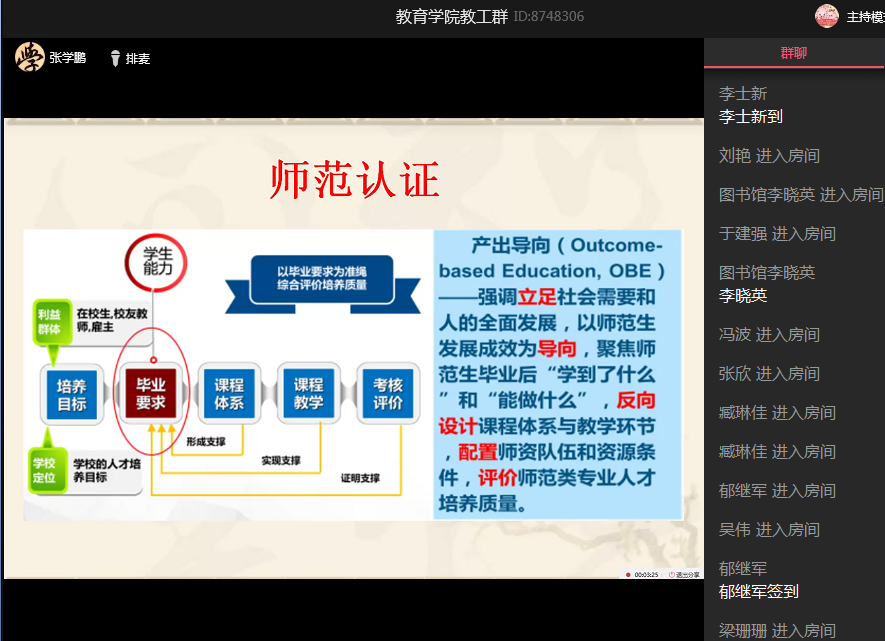885x641 pixels.
Task: Click the chat message 郁继军签到
Action: (x=758, y=592)
